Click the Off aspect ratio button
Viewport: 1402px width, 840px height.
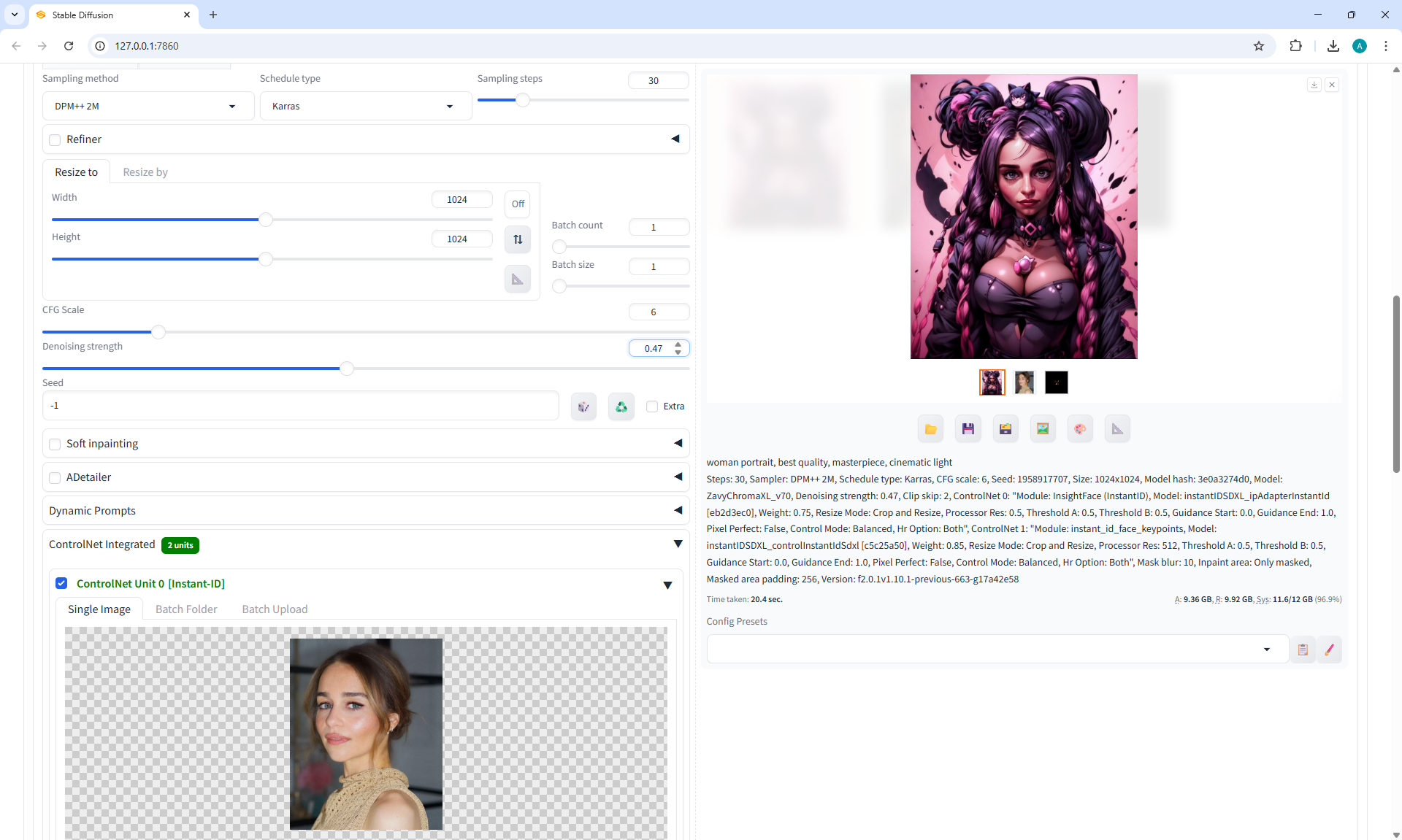(x=518, y=204)
